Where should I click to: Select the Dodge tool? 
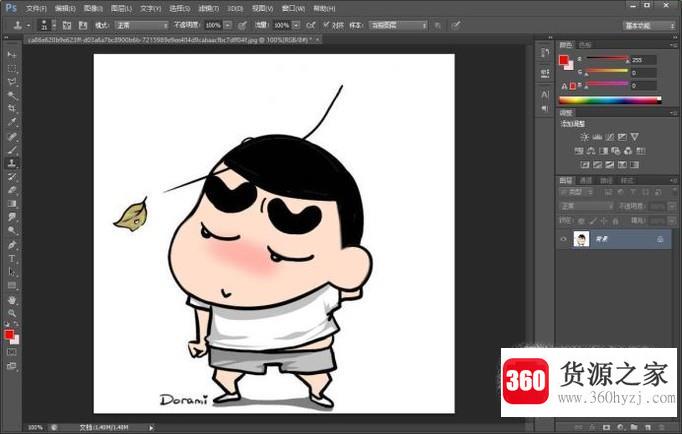[x=12, y=230]
